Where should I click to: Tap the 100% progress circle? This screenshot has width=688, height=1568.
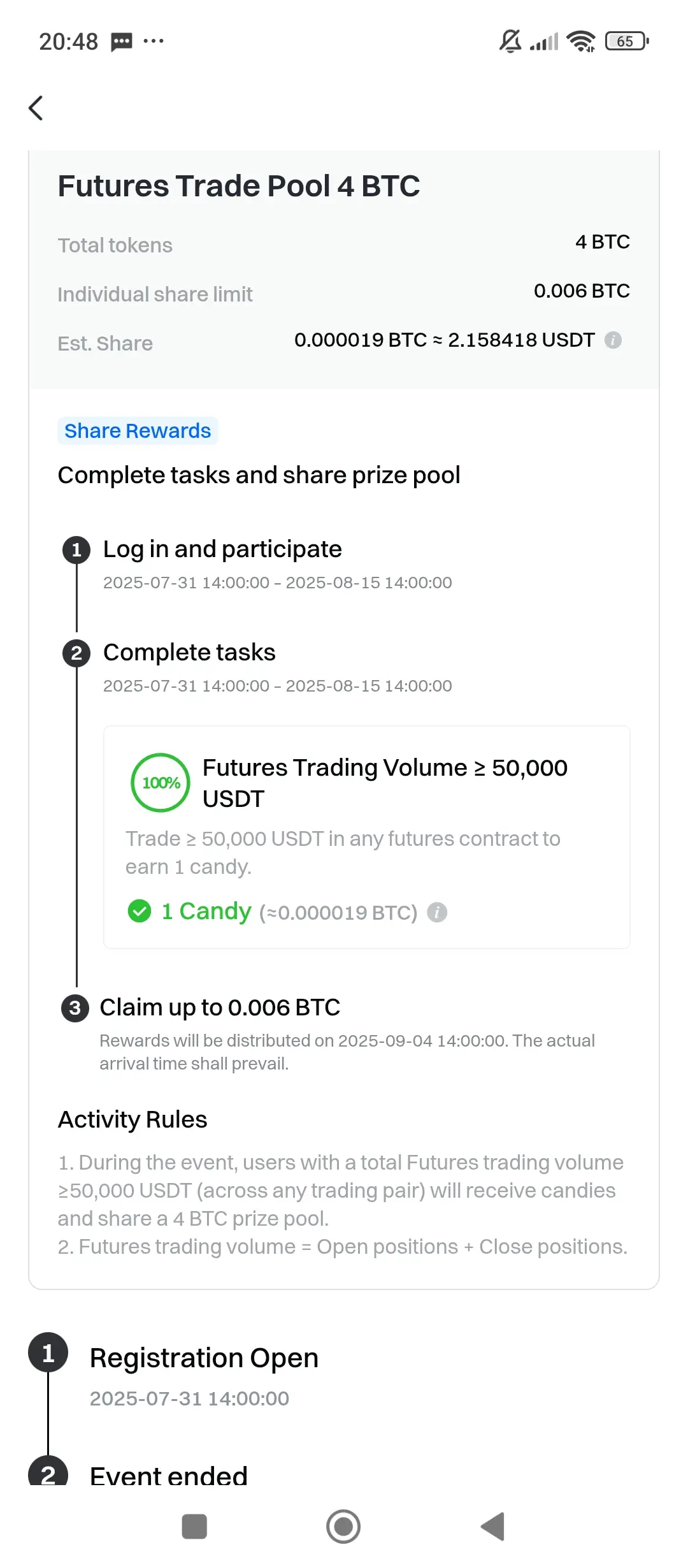(x=161, y=783)
